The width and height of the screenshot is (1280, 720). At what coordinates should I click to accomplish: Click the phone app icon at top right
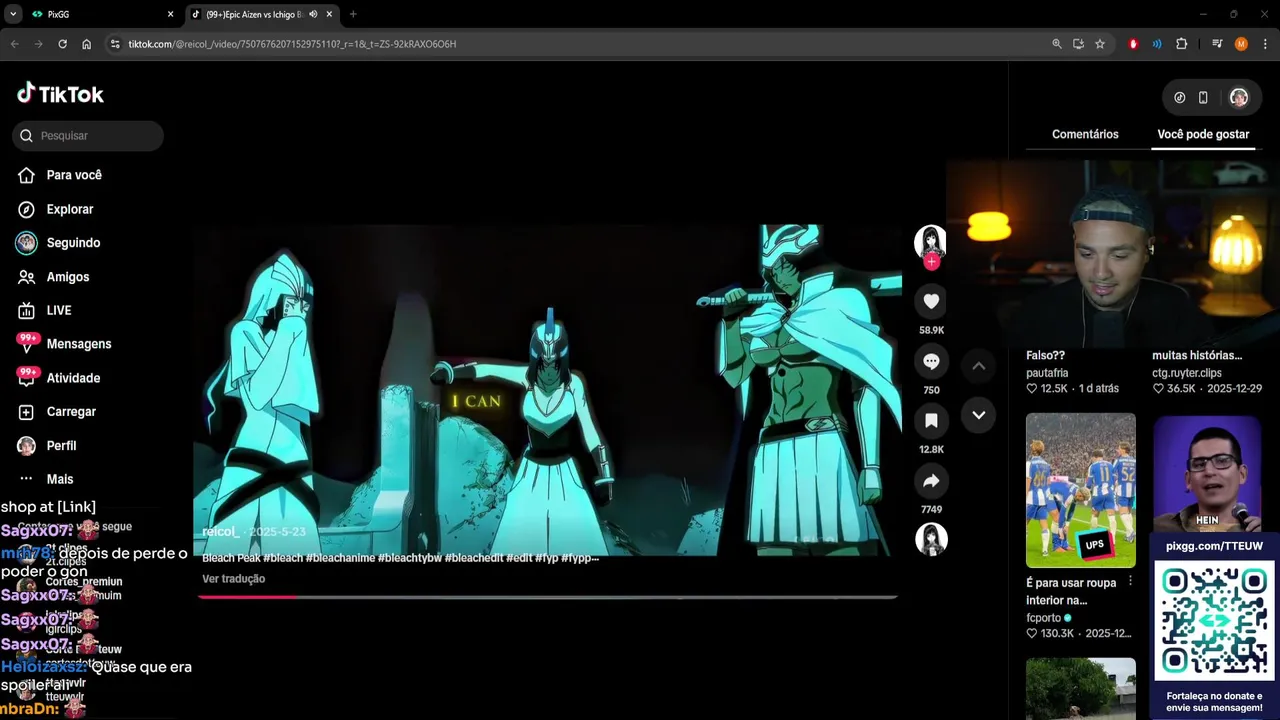1203,98
